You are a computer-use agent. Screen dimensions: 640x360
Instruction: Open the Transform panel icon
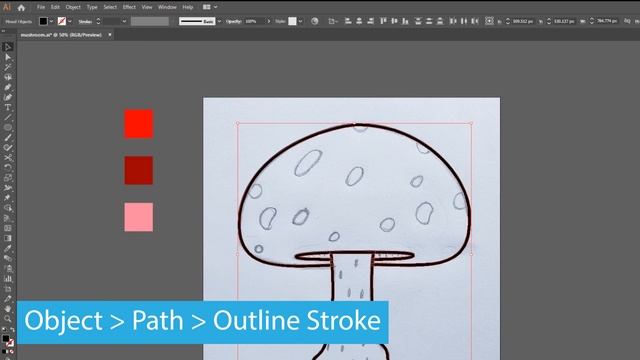(x=489, y=21)
